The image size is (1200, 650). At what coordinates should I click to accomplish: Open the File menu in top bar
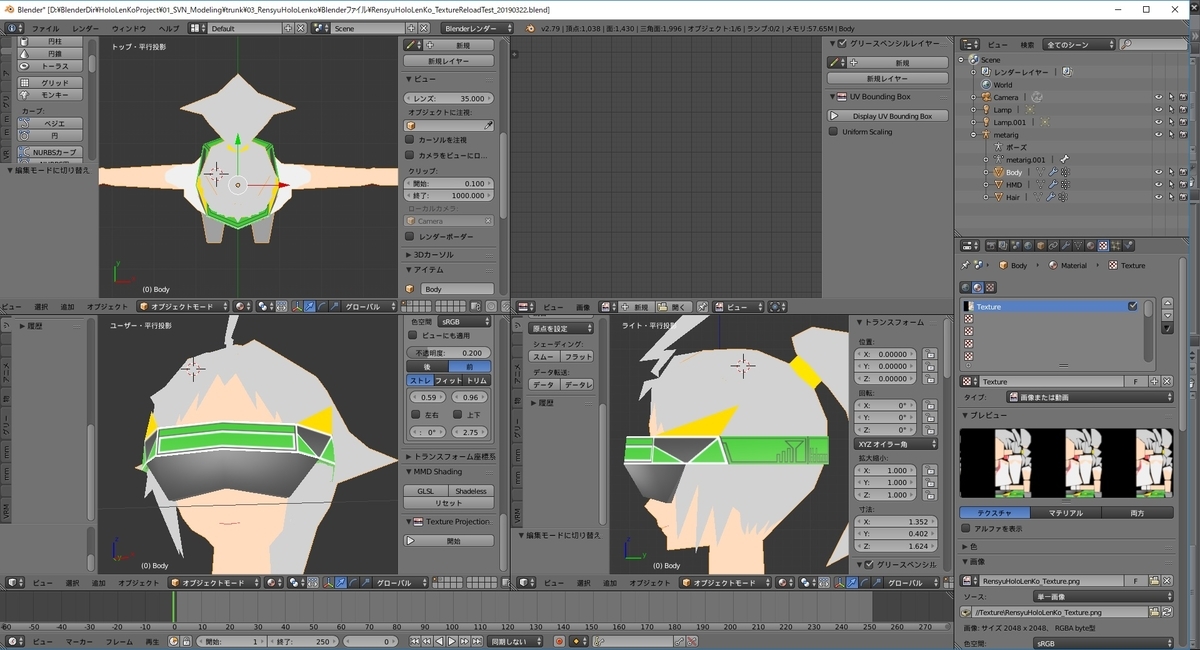[x=46, y=28]
